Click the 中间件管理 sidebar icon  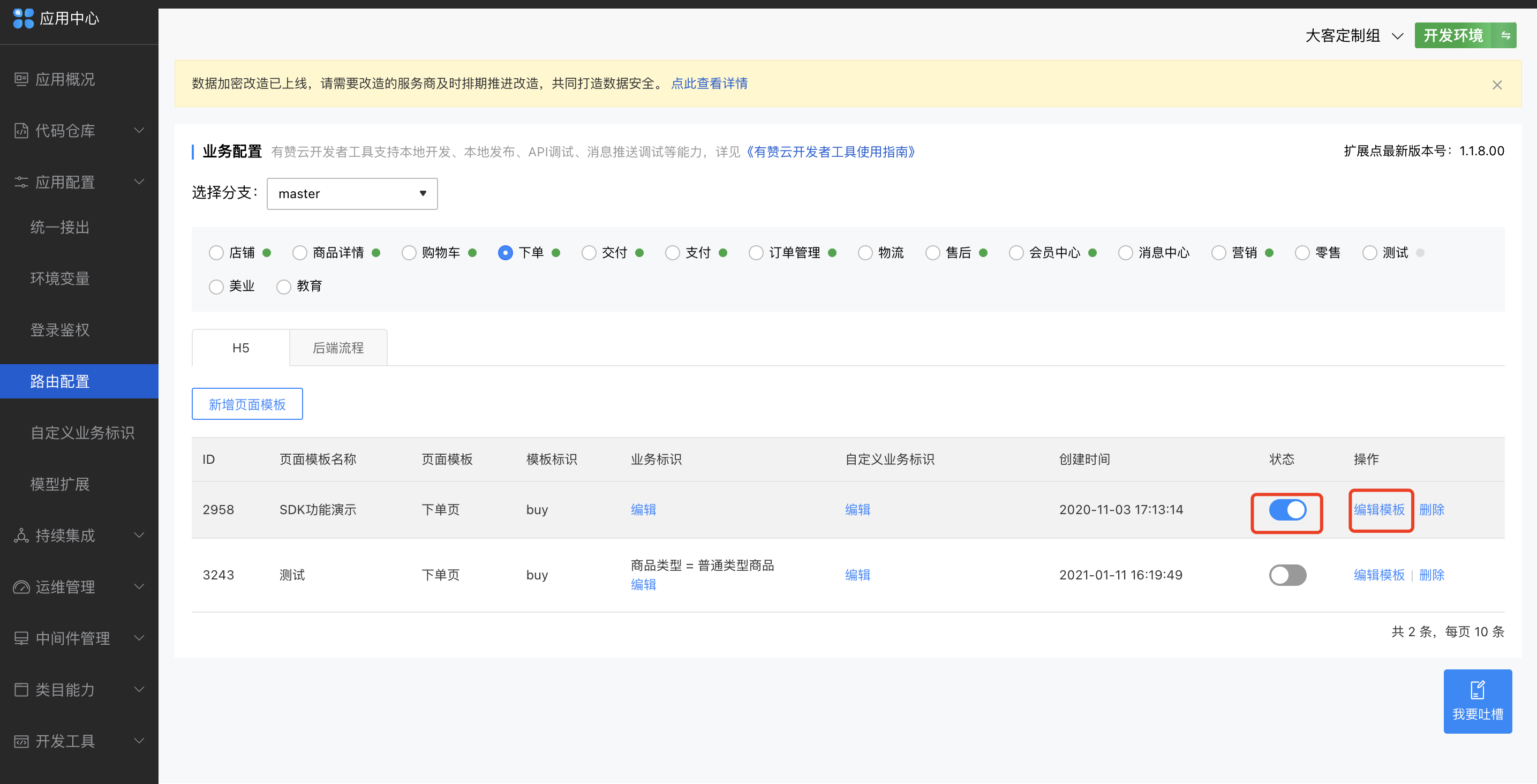21,638
